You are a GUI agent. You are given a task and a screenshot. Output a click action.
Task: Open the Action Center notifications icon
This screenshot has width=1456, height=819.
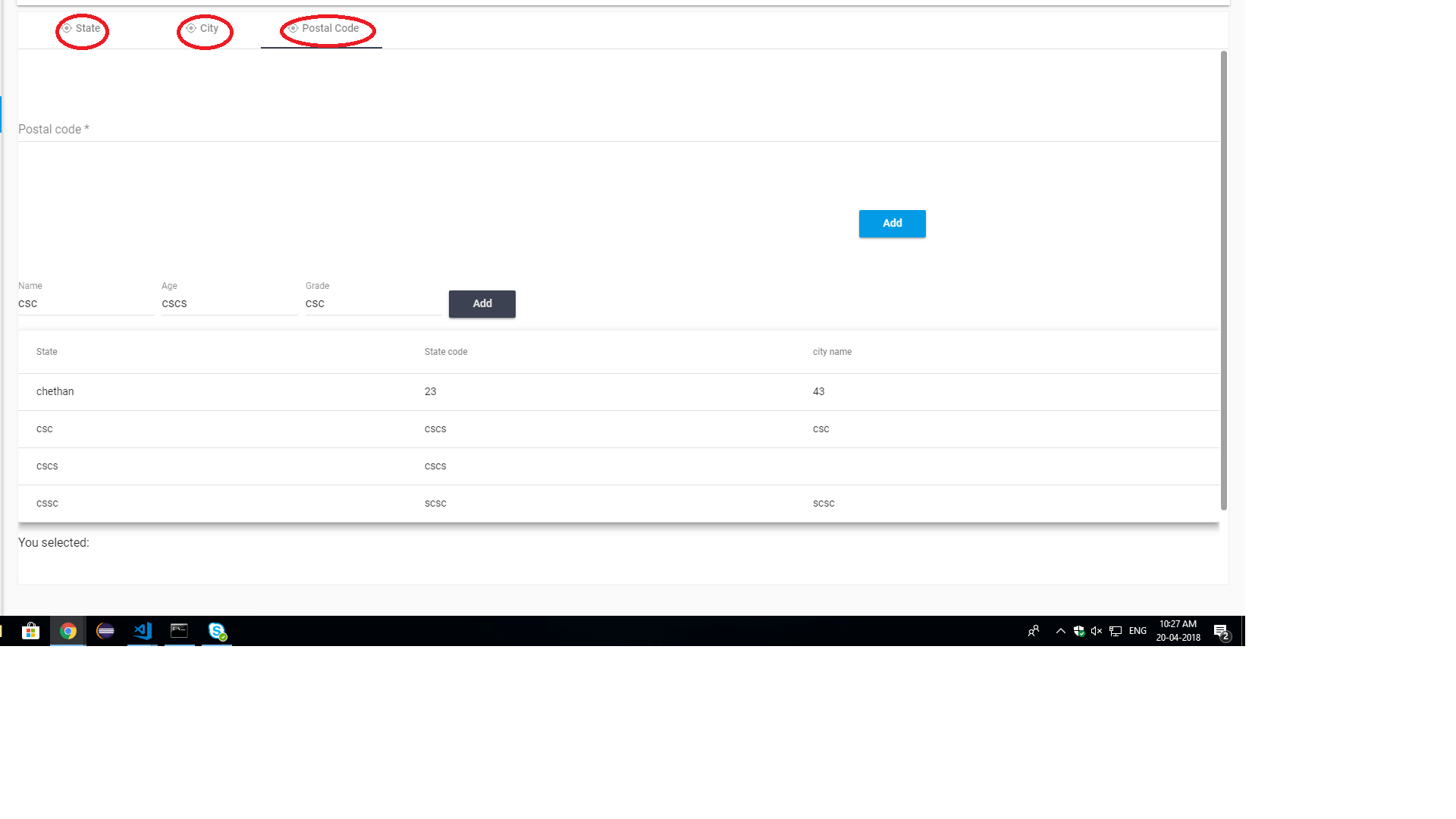pyautogui.click(x=1221, y=631)
